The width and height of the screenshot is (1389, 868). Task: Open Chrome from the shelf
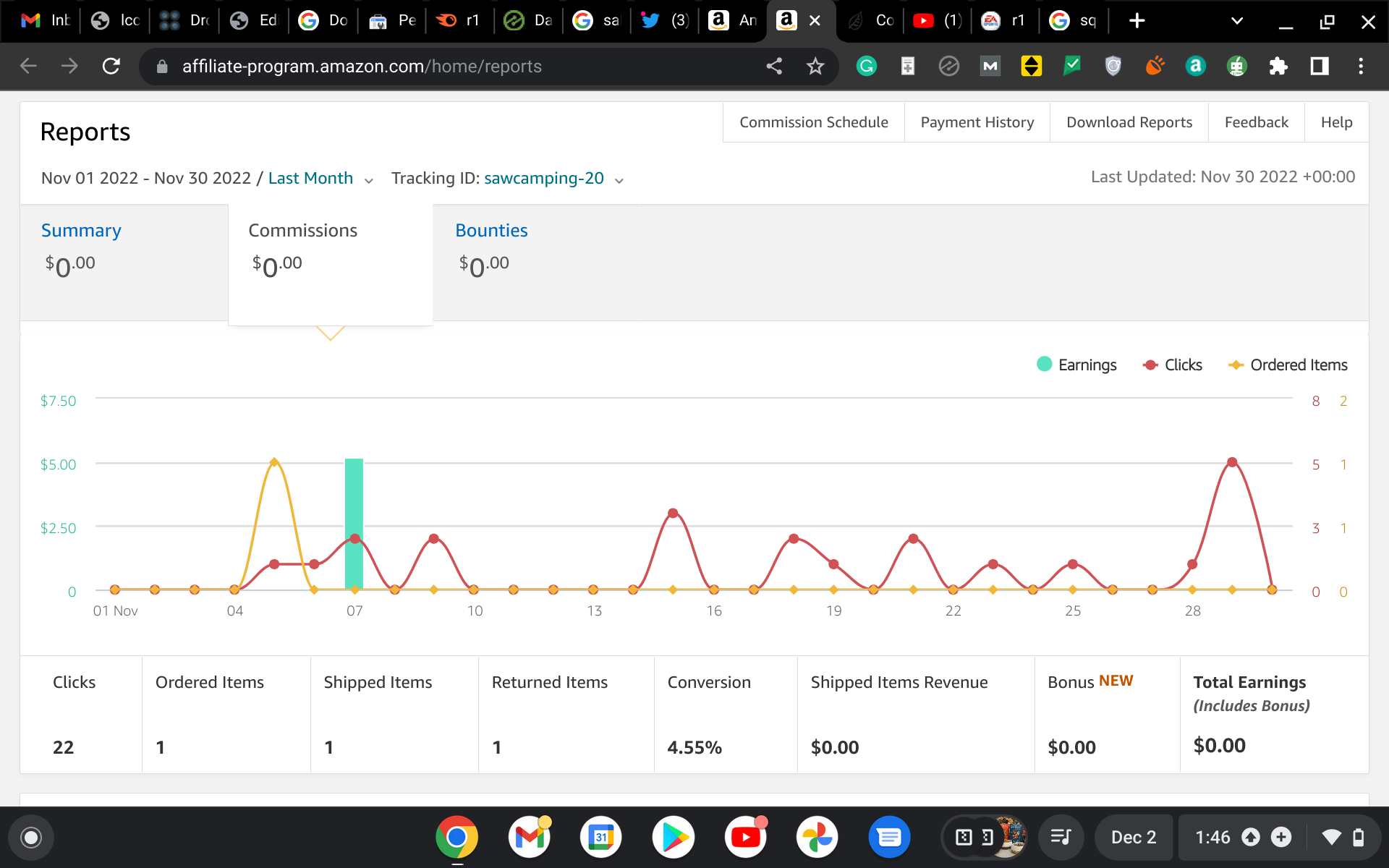click(x=456, y=838)
